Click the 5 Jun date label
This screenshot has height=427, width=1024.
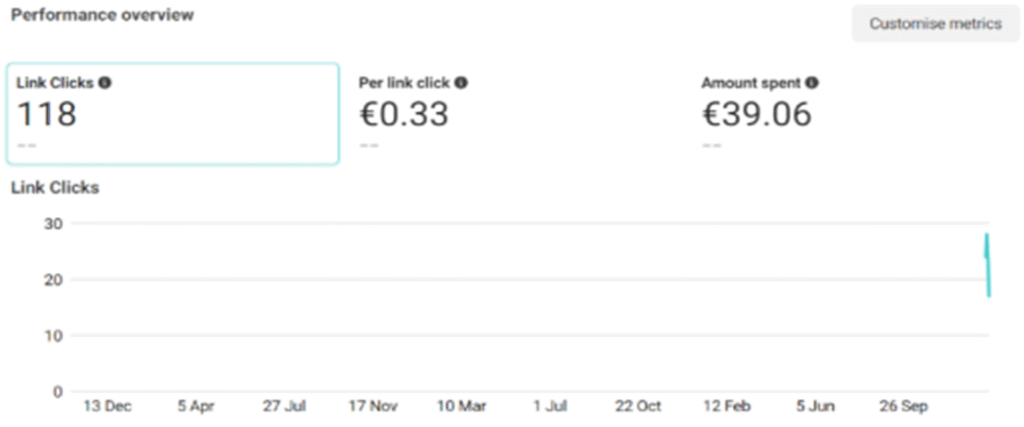[x=815, y=406]
